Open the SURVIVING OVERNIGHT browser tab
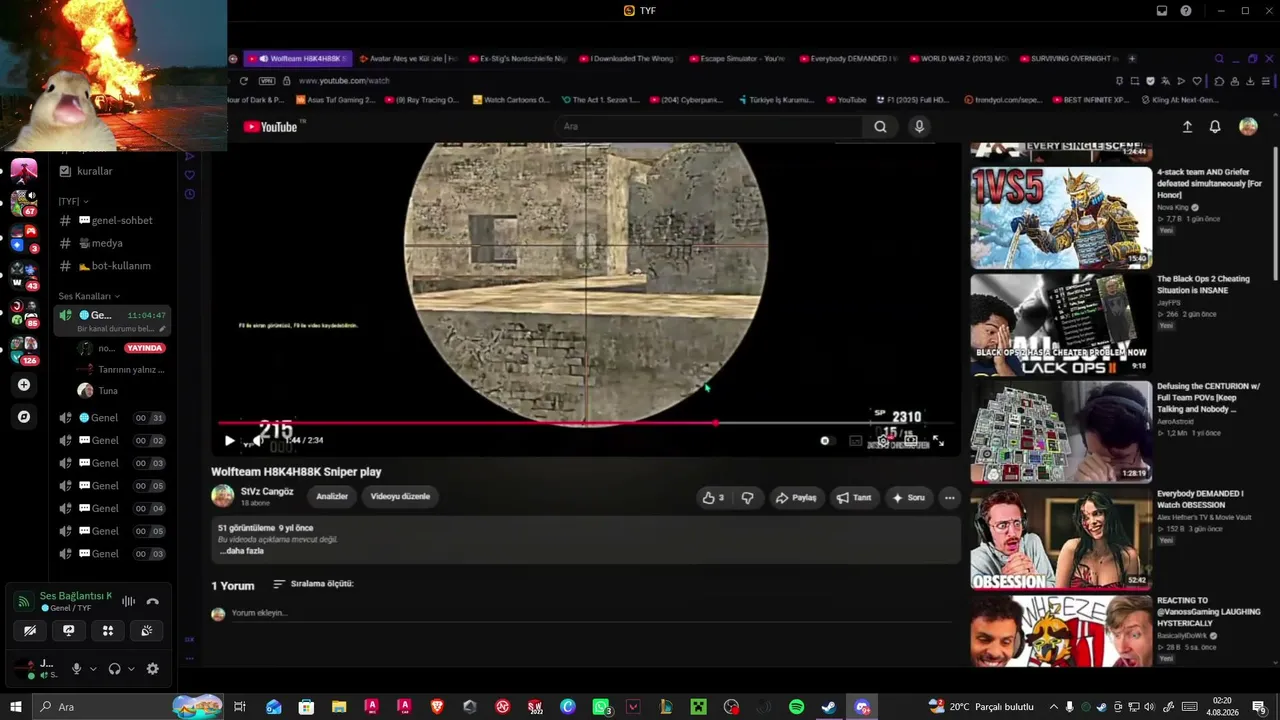The image size is (1280, 720). pos(1068,59)
